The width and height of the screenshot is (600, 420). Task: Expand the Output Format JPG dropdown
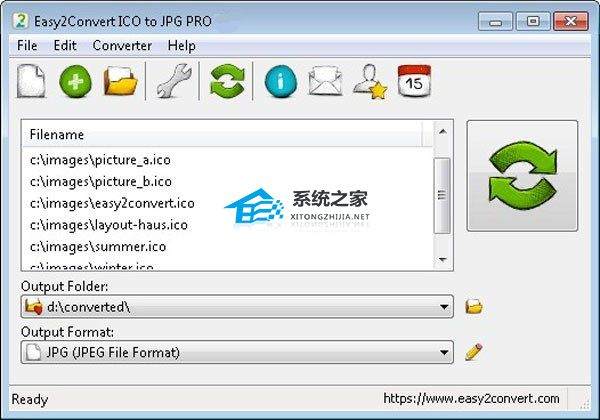(x=444, y=352)
